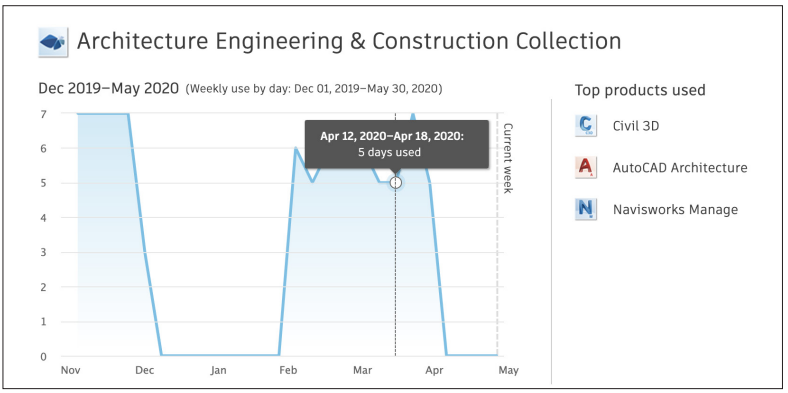
Task: Select the Architecture Engineering & Construction Collection title
Action: (x=349, y=41)
